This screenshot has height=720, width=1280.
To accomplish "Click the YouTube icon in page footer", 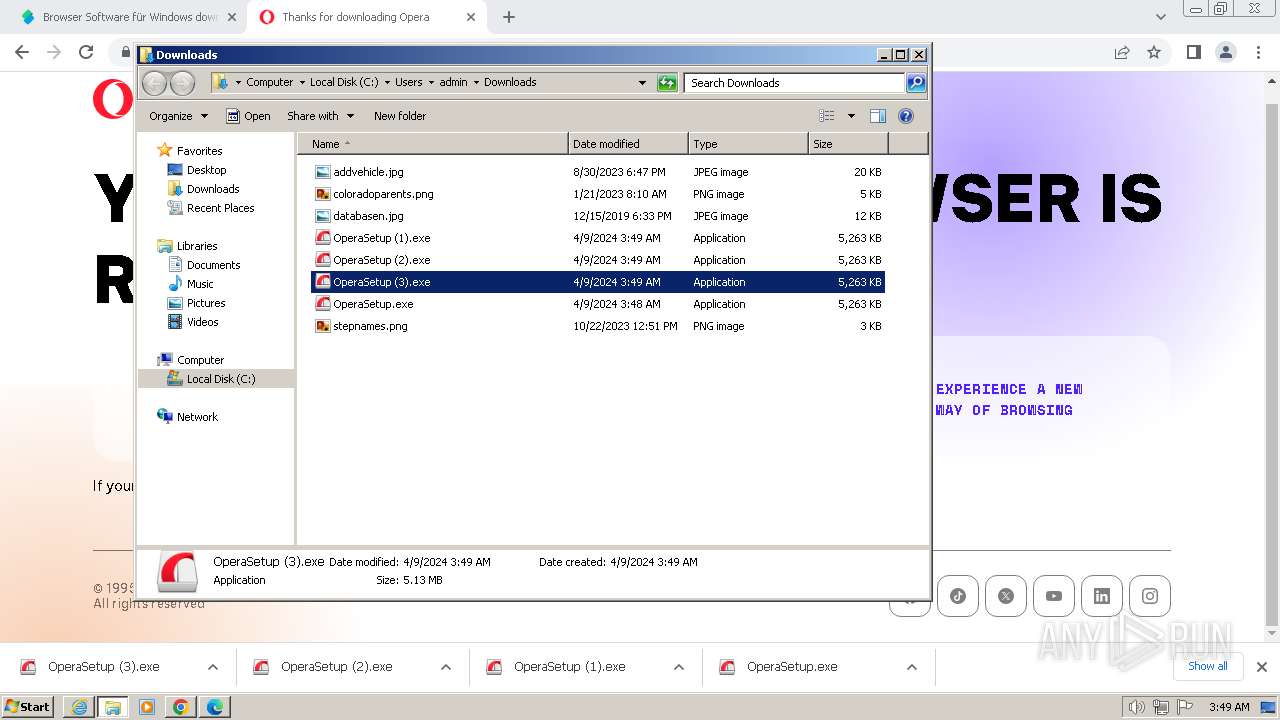I will coord(1054,596).
